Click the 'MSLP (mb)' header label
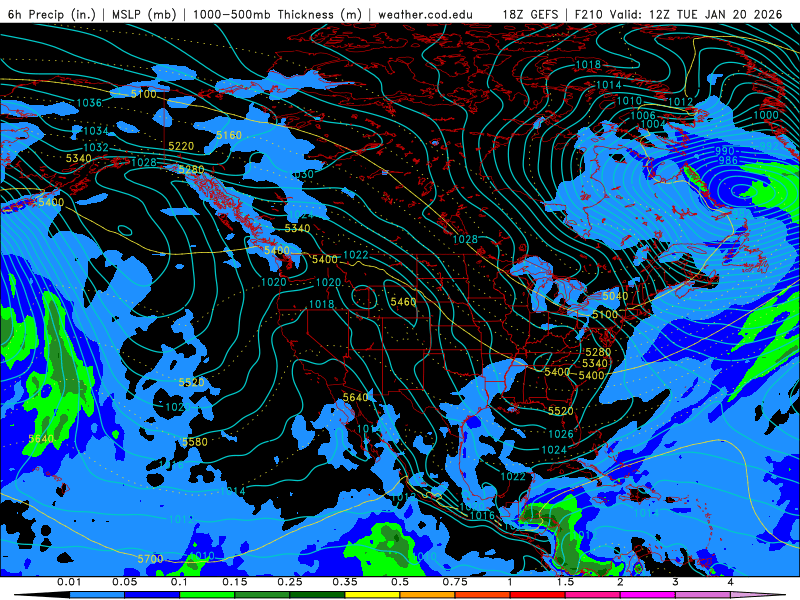Screen dimensions: 800x600 point(144,14)
